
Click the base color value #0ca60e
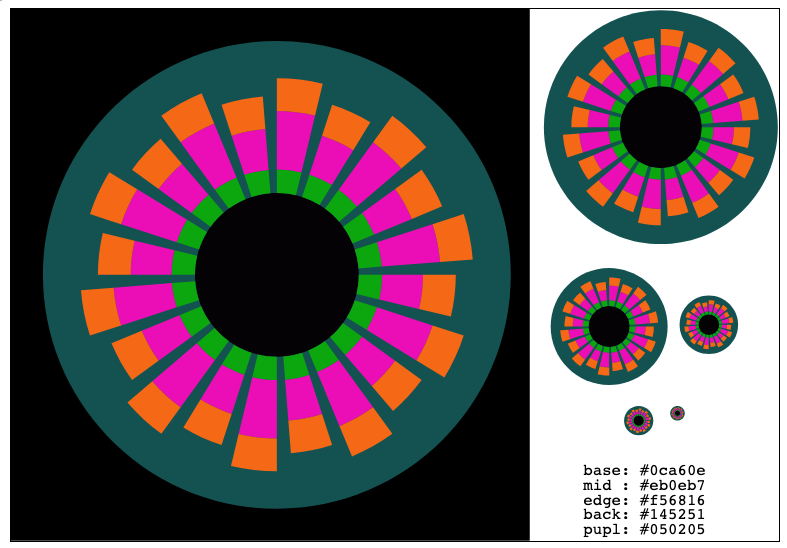tap(672, 471)
